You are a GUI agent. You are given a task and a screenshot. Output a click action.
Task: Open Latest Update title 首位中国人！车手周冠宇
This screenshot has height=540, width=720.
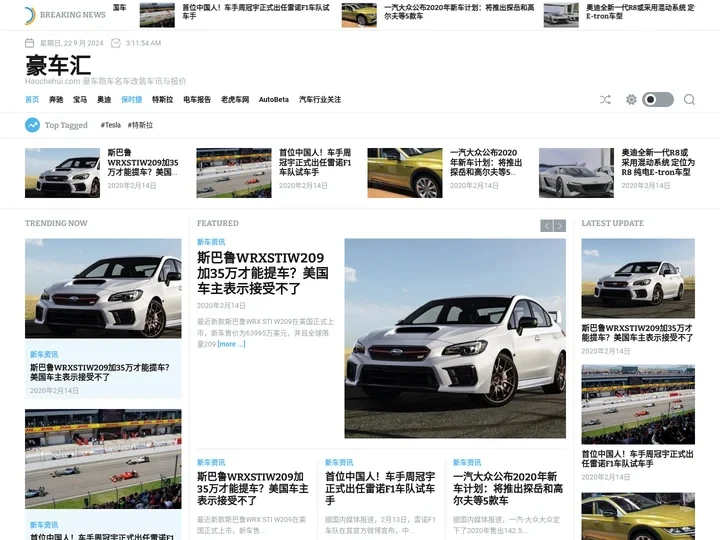(x=637, y=459)
